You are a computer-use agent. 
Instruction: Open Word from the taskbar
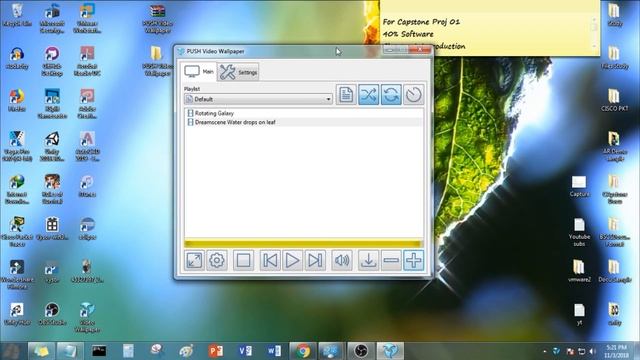pos(274,351)
